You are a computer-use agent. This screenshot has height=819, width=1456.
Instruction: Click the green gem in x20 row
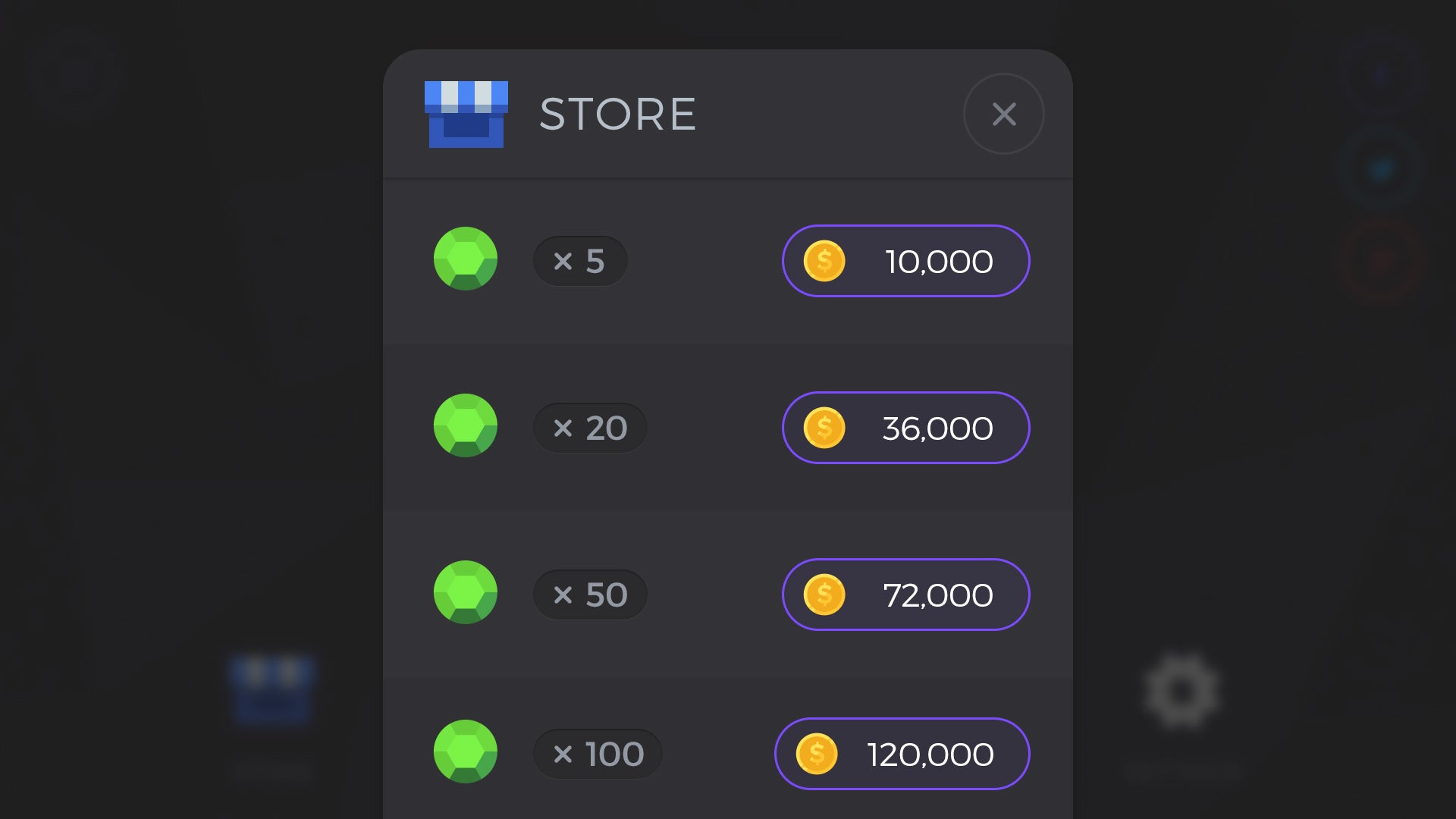point(465,425)
